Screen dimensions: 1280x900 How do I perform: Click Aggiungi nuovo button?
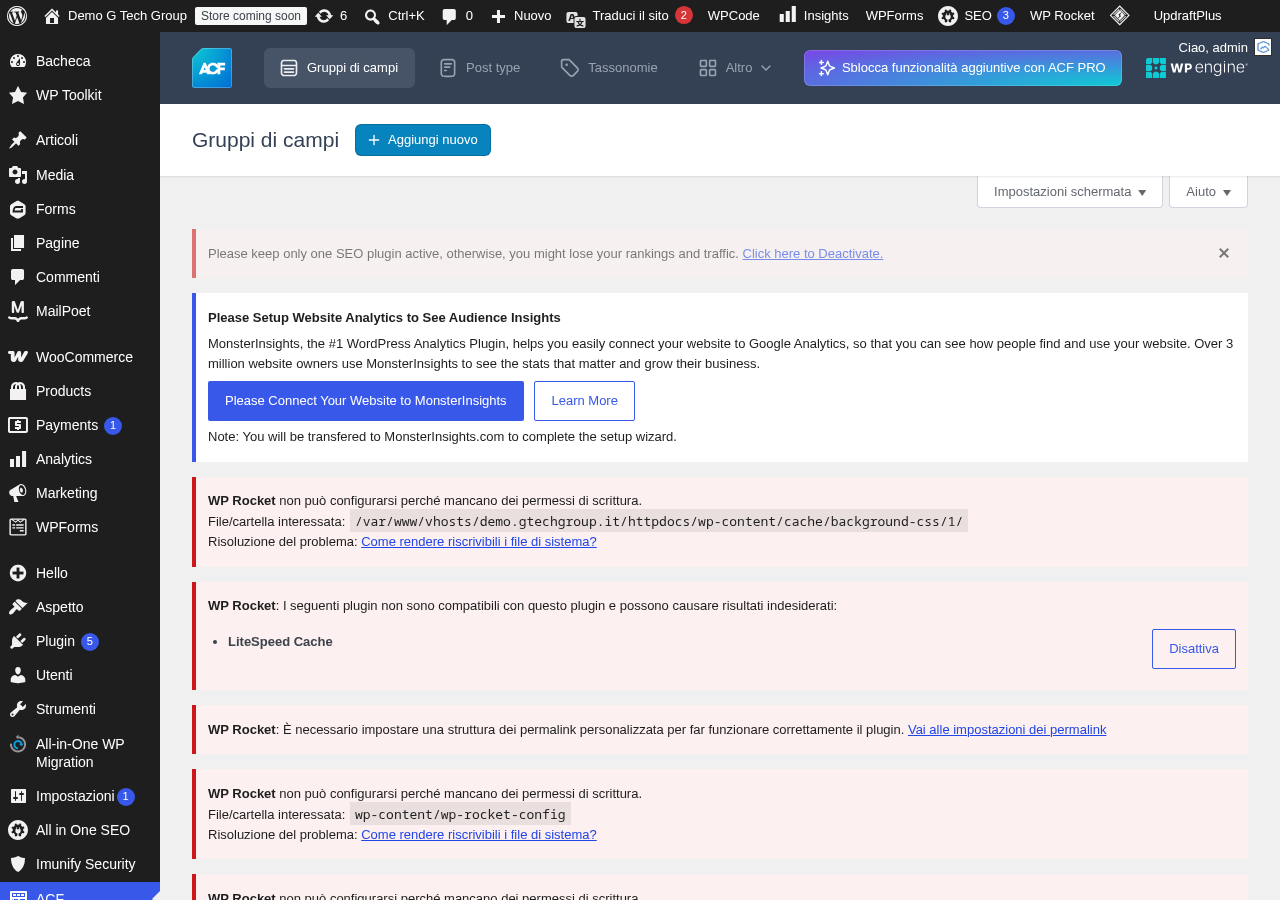423,140
